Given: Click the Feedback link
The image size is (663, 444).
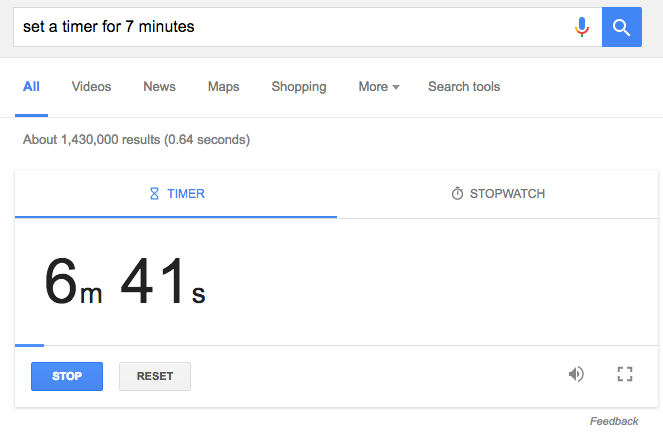Looking at the screenshot, I should [614, 422].
